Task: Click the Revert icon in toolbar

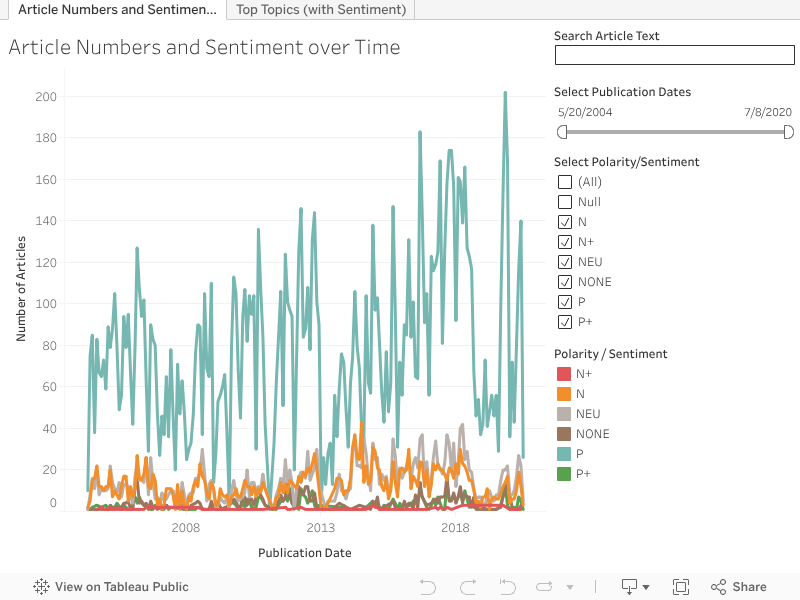Action: point(507,587)
